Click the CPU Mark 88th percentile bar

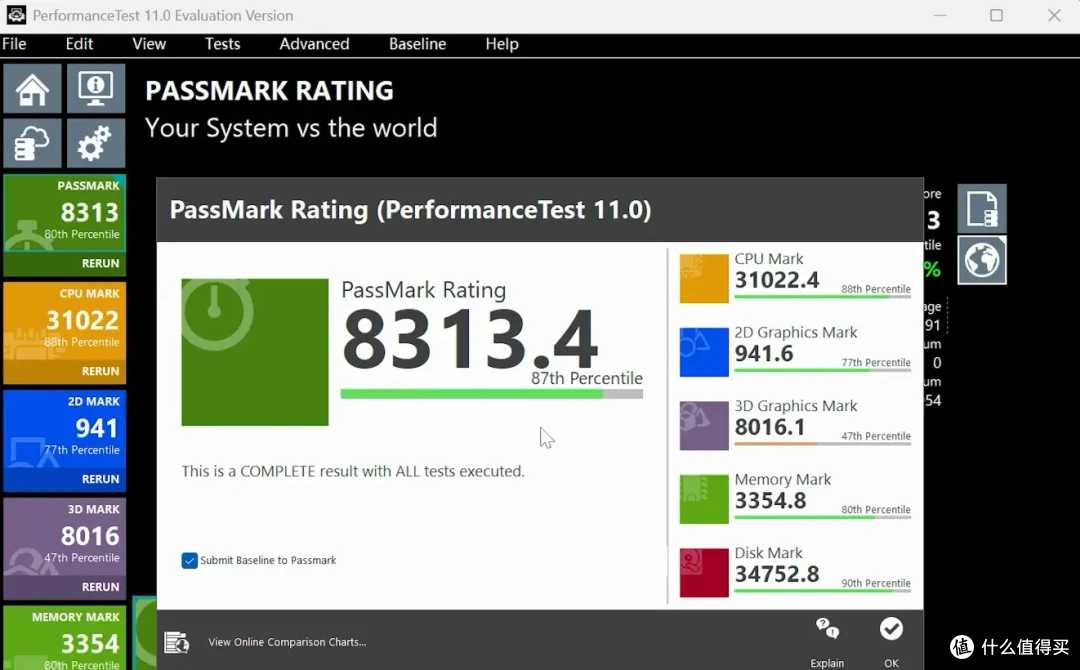822,297
